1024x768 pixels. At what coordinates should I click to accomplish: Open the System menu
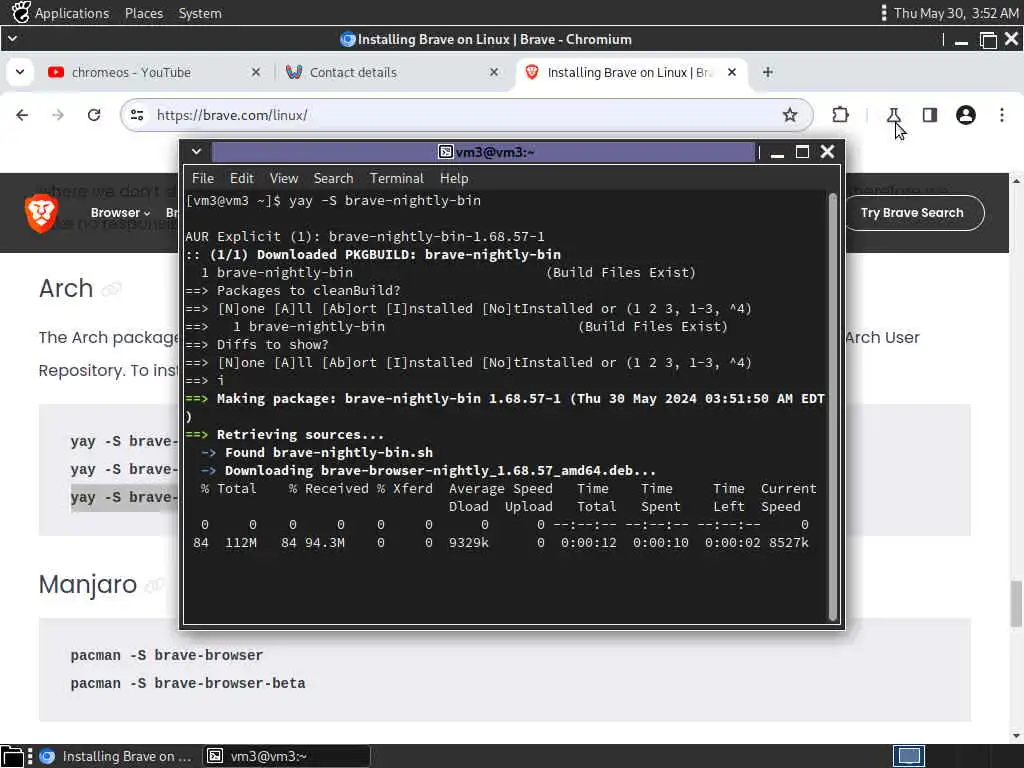[200, 13]
